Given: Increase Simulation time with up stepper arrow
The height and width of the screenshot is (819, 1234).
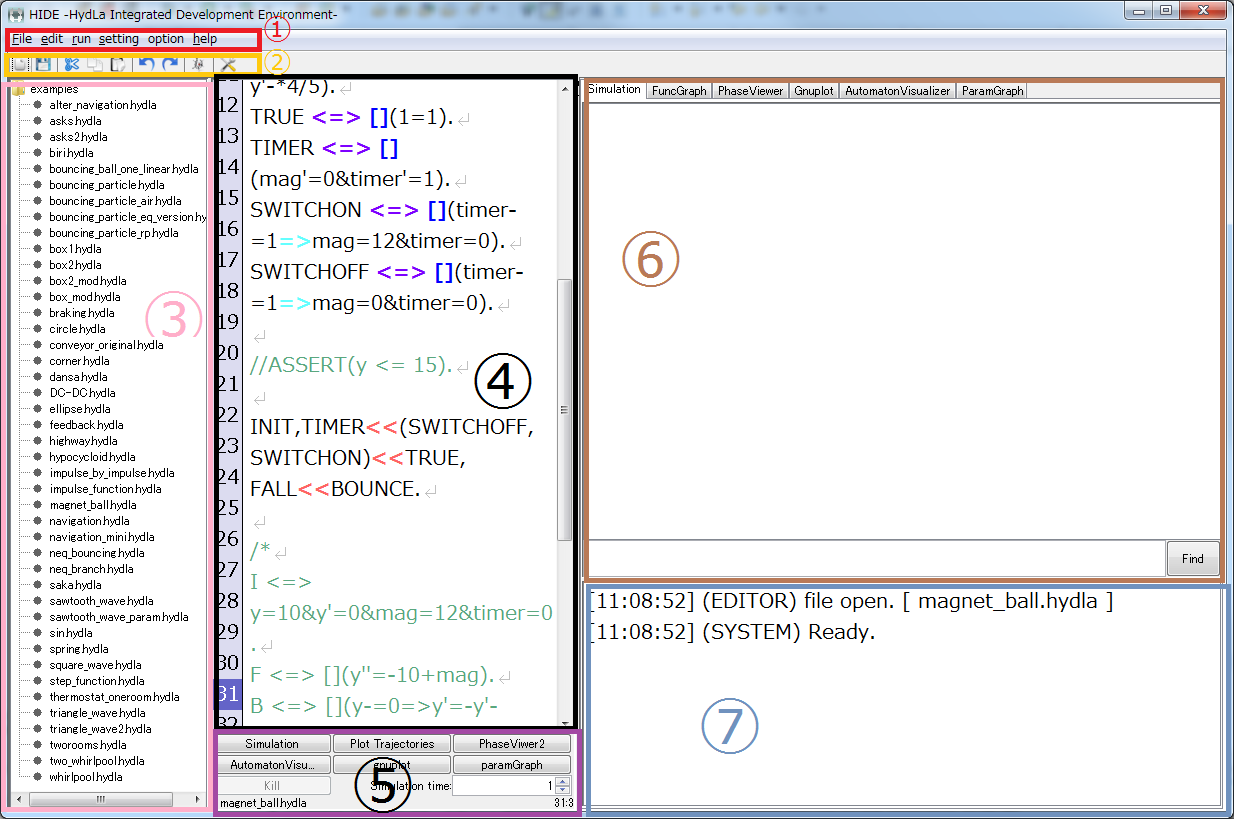Looking at the screenshot, I should (562, 782).
